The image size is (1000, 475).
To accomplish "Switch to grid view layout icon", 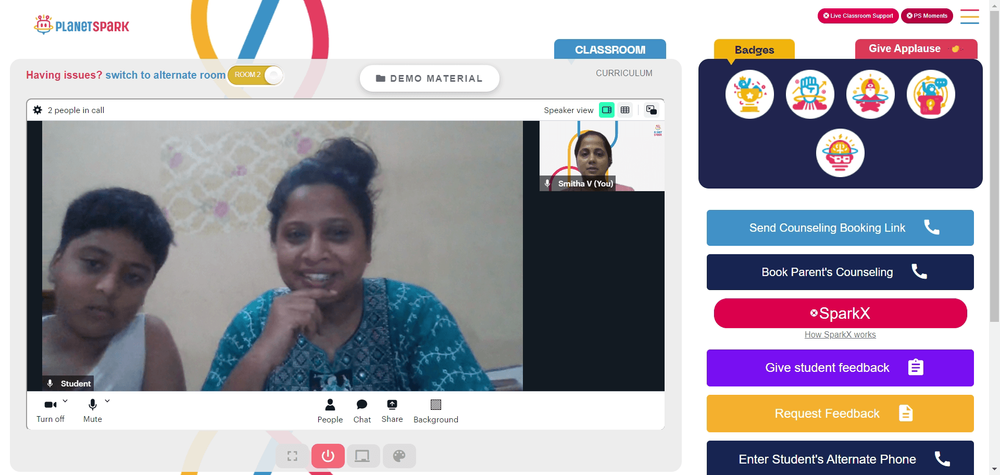I will click(625, 110).
